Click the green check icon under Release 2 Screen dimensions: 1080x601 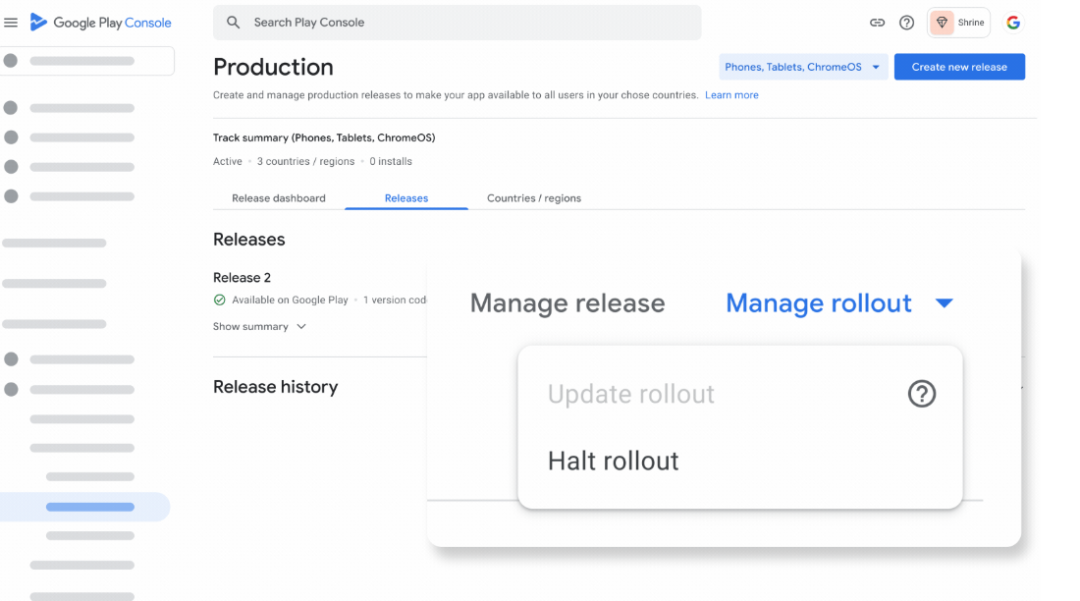click(219, 299)
